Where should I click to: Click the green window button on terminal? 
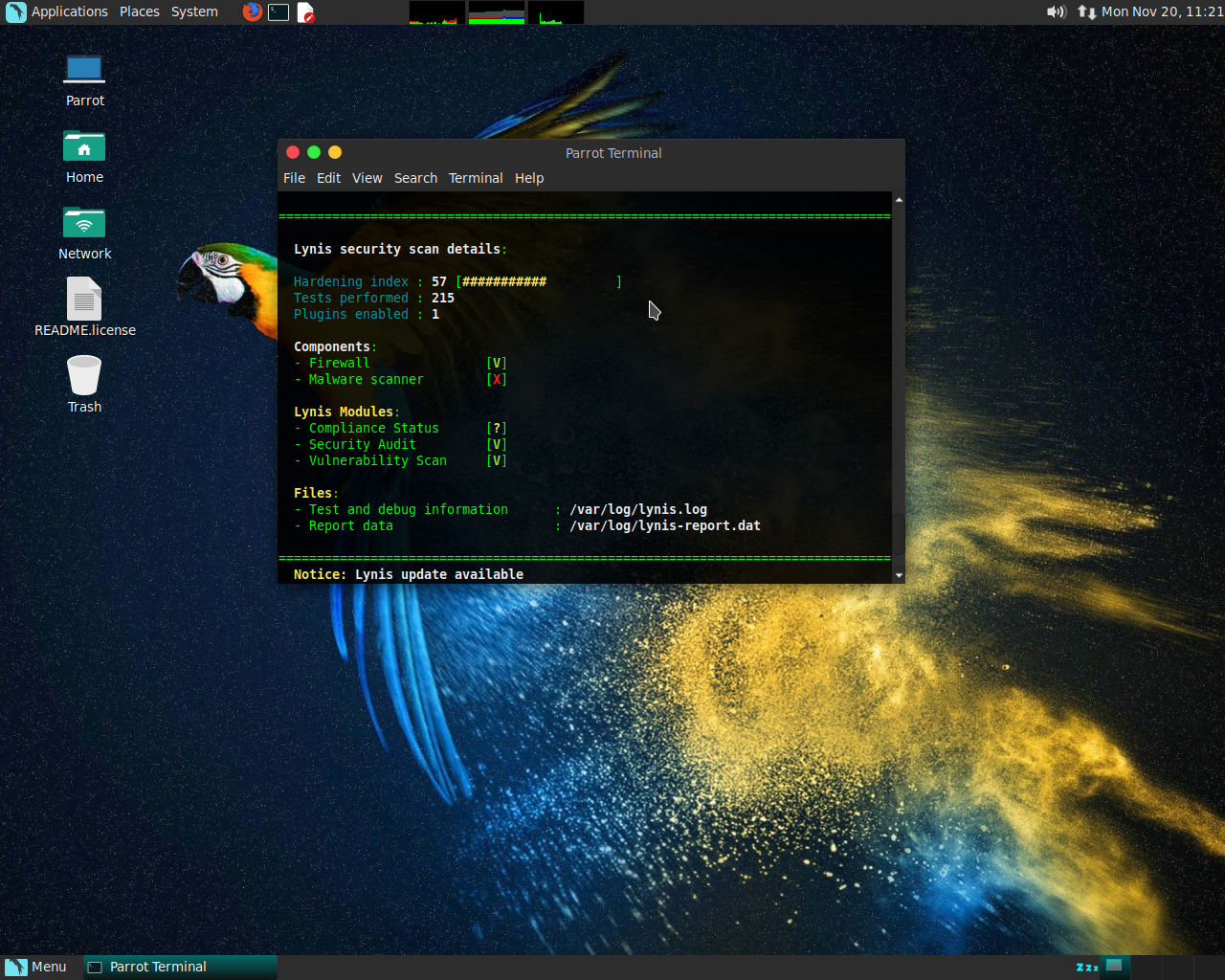314,152
